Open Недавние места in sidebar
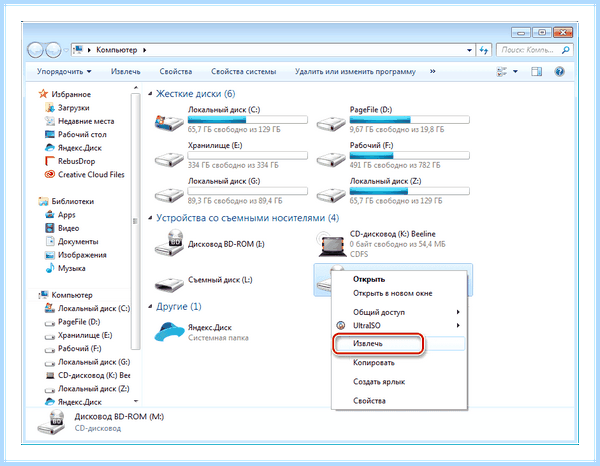Image resolution: width=600 pixels, height=466 pixels. pyautogui.click(x=80, y=121)
